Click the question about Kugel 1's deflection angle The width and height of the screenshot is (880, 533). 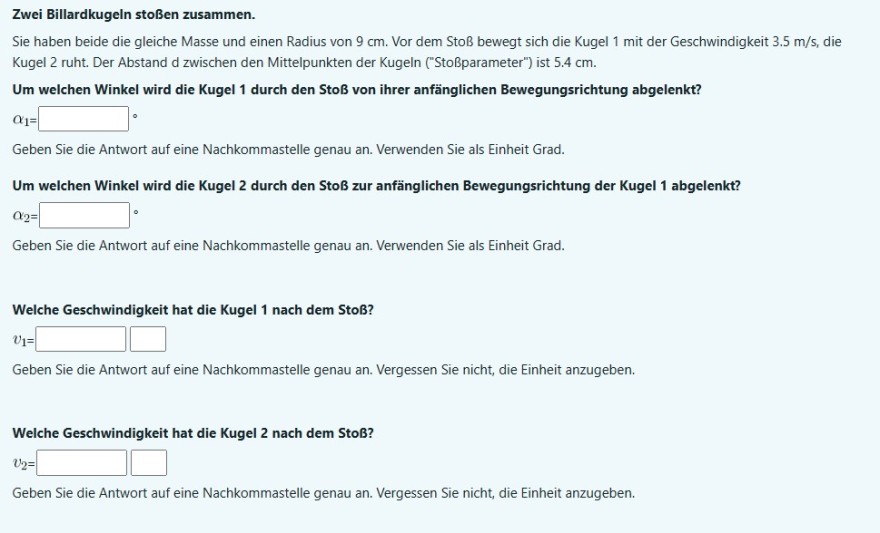(x=357, y=90)
